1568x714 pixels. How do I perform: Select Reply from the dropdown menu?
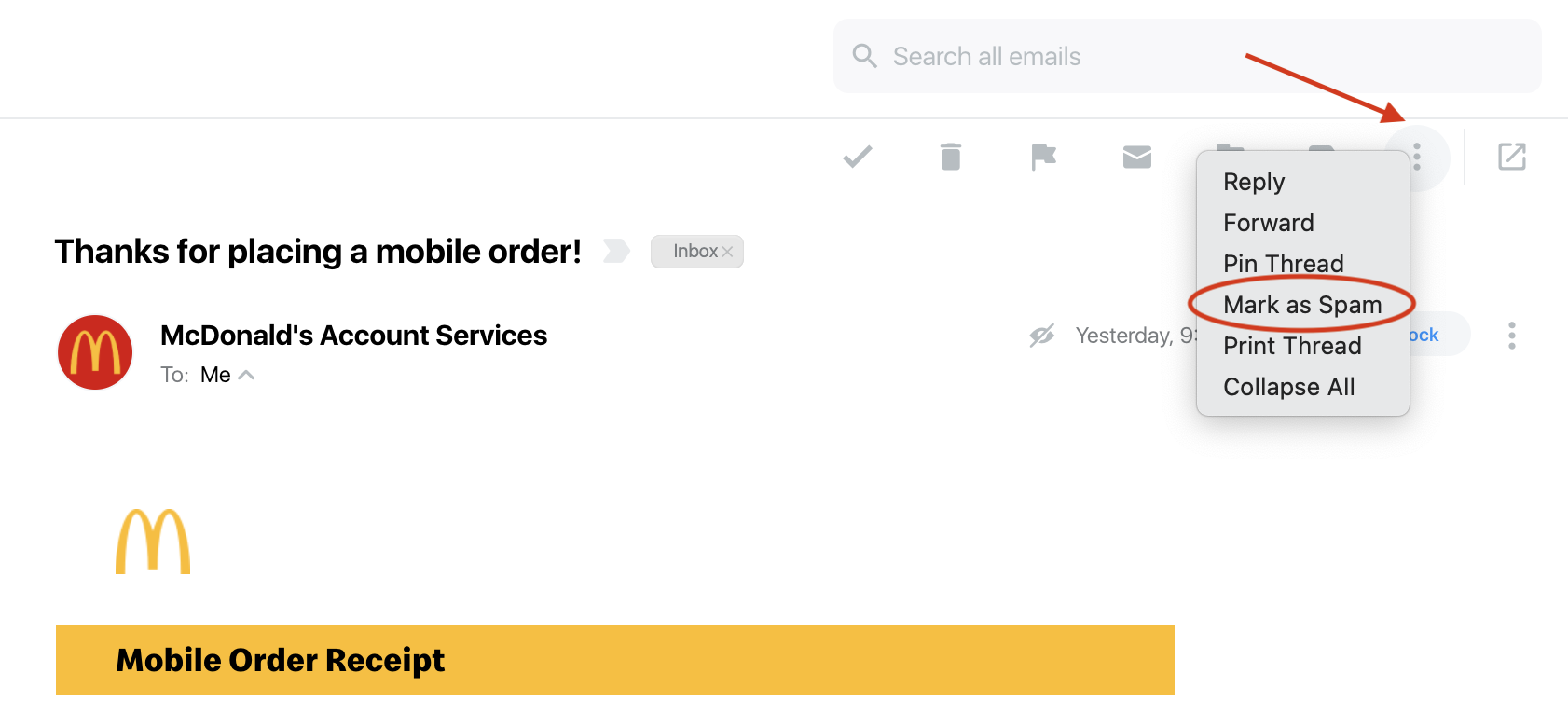coord(1254,182)
